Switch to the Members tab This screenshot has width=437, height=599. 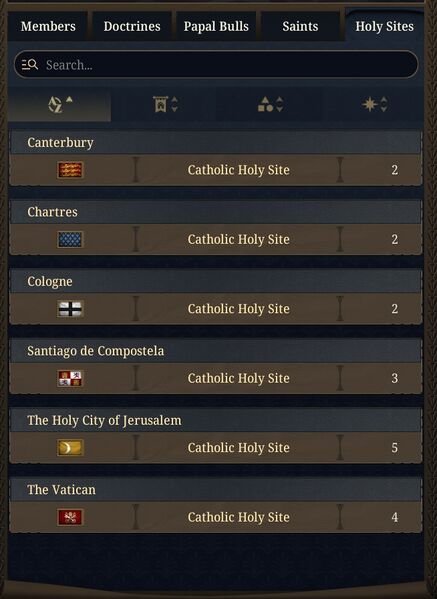click(48, 26)
